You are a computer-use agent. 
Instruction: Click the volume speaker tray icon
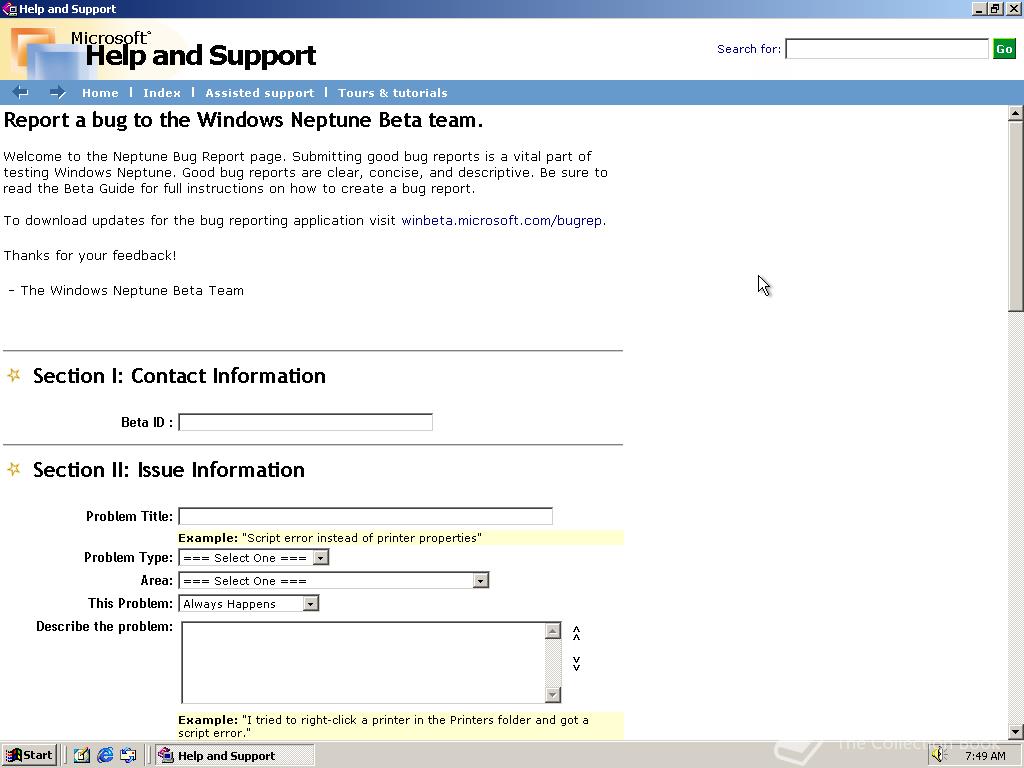tap(939, 755)
